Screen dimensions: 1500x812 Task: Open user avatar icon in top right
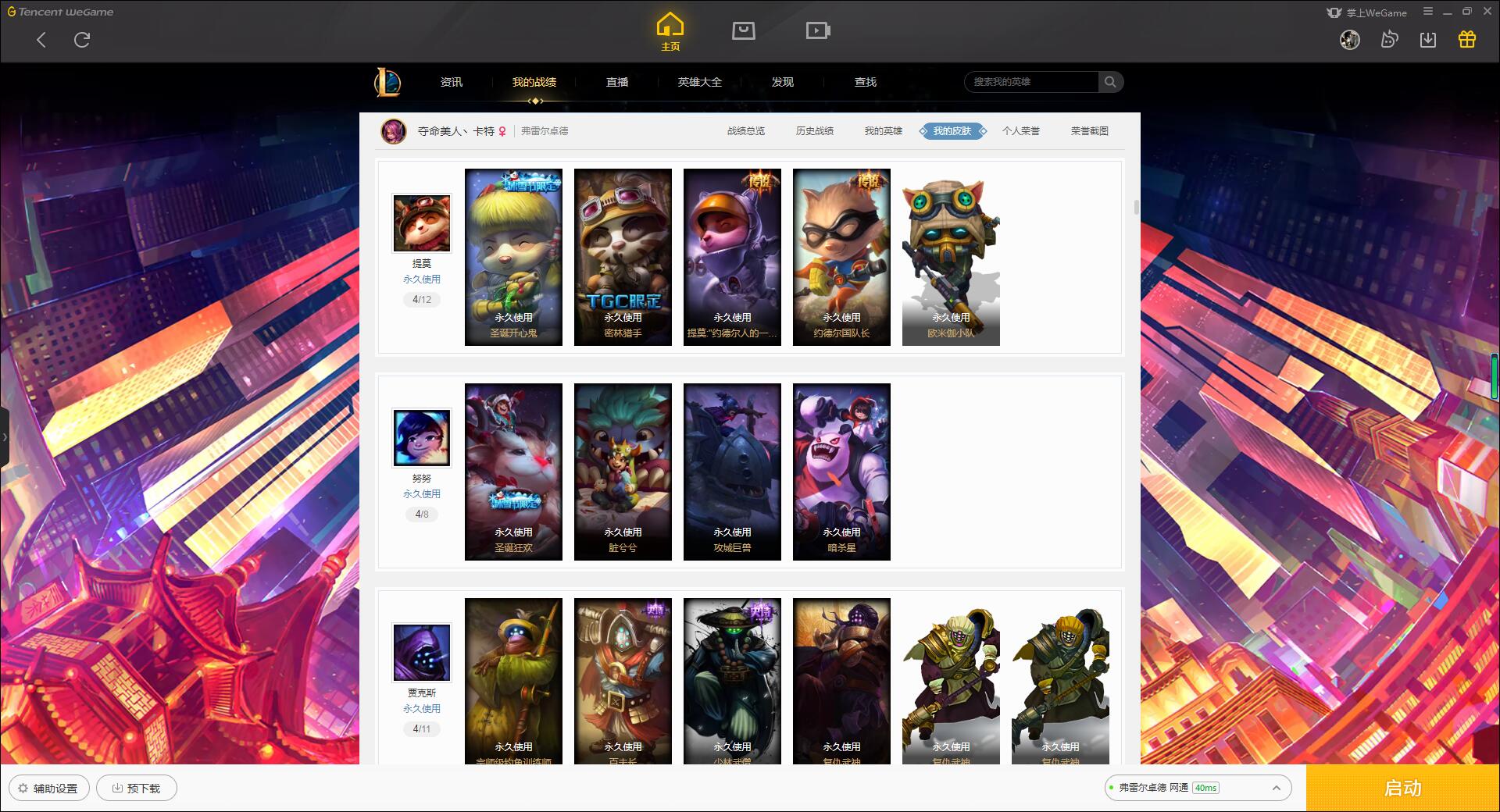(x=1349, y=39)
